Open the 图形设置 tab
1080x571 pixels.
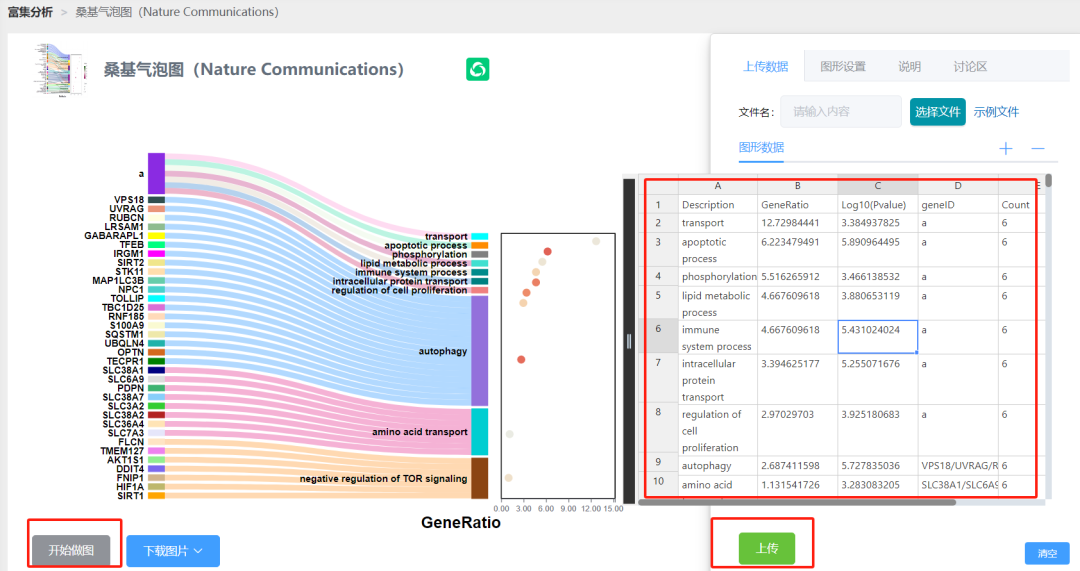(843, 67)
